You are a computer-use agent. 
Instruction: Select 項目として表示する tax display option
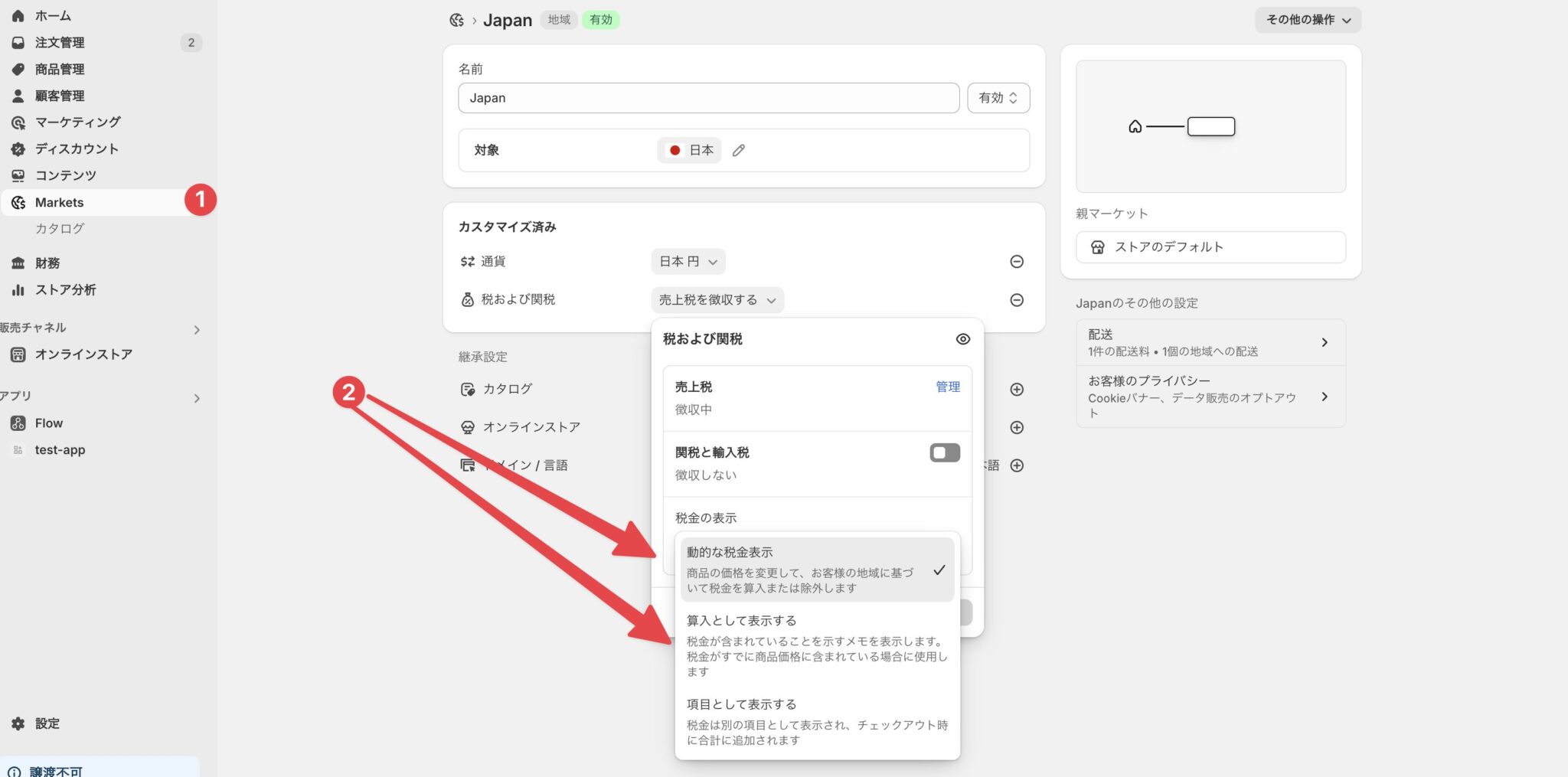pos(740,704)
